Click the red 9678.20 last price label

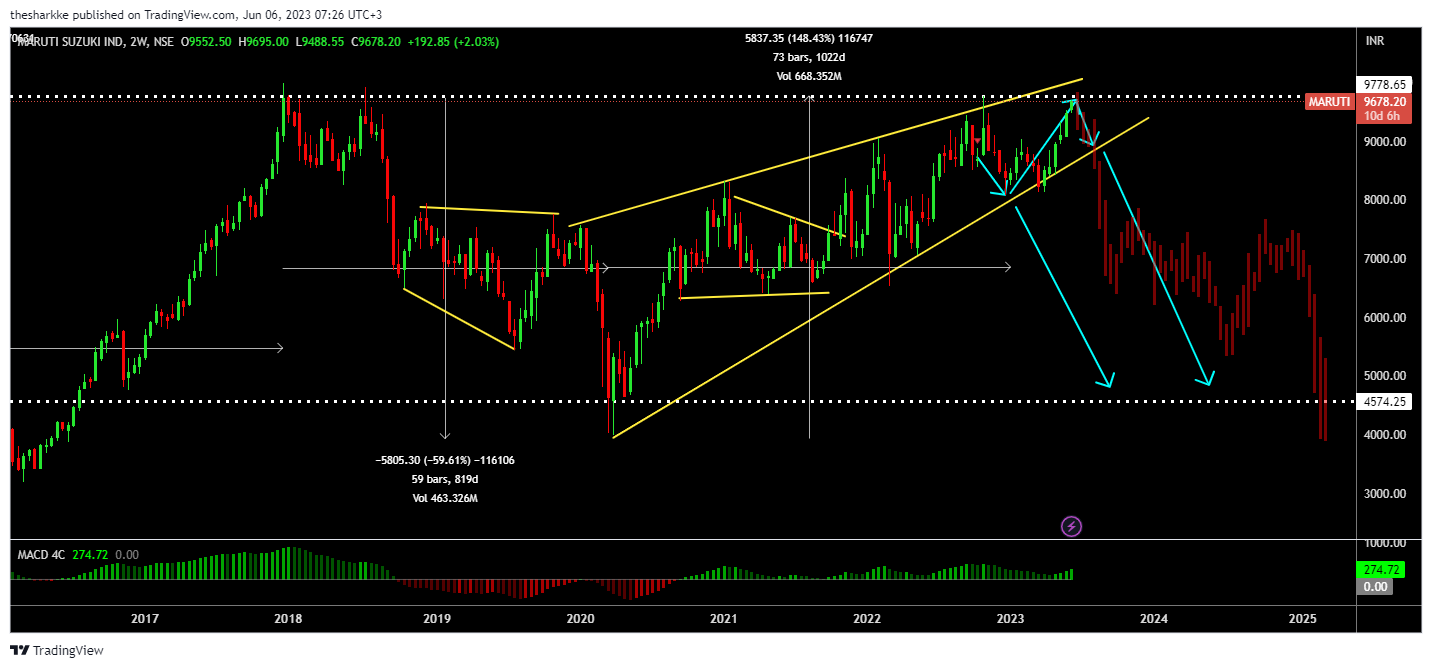(x=1384, y=101)
